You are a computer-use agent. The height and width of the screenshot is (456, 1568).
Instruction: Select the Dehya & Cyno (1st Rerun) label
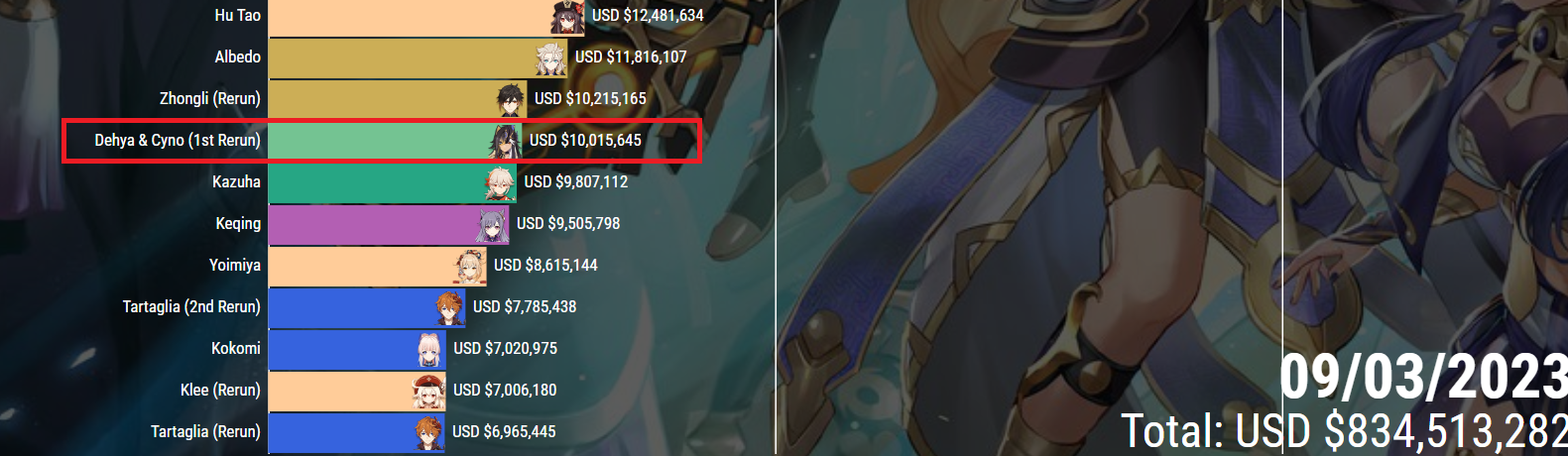pos(178,141)
